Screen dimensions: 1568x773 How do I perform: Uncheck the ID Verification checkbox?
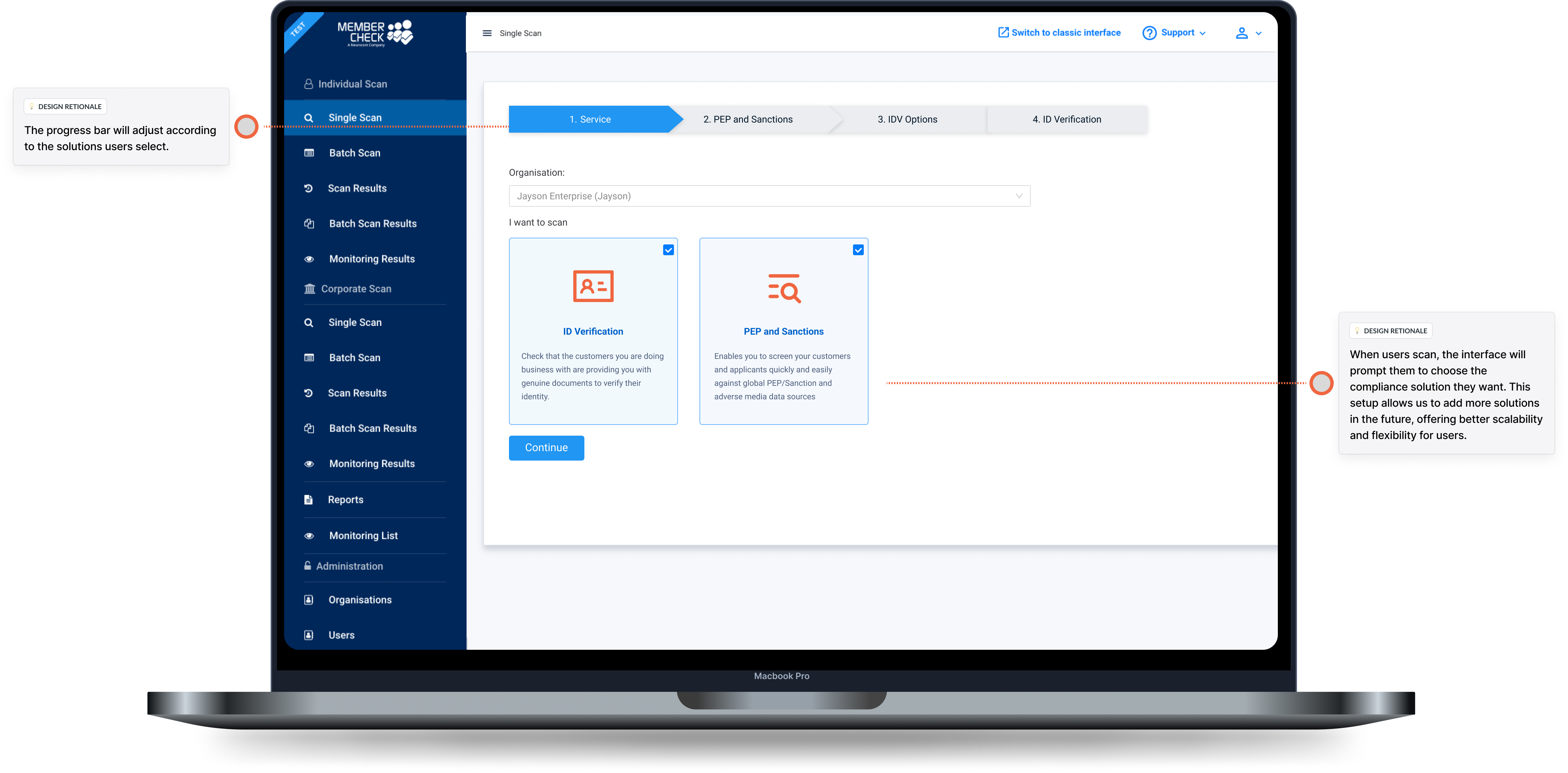(668, 250)
